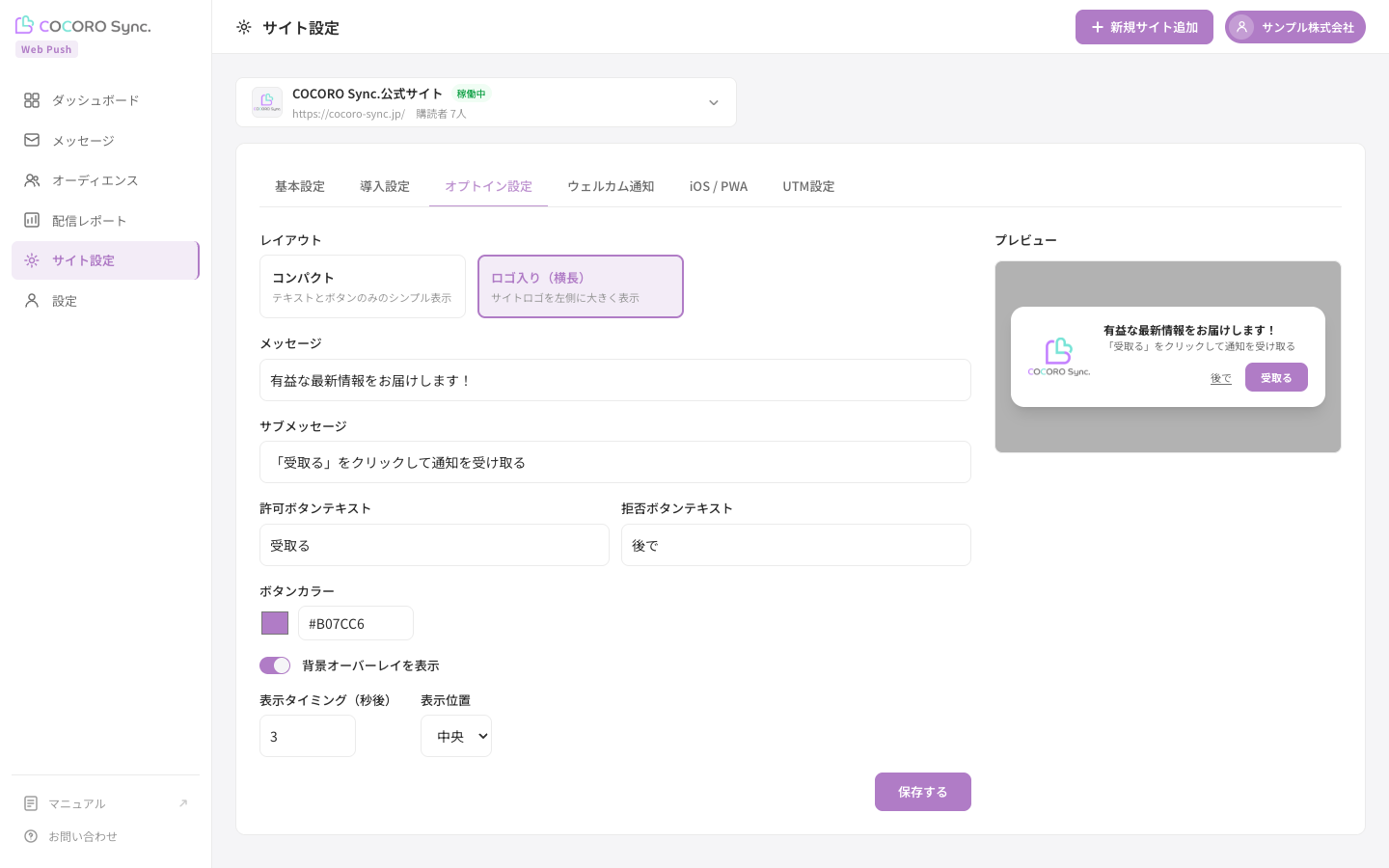This screenshot has height=868, width=1389.
Task: Open the お問い合わせ link
Action: click(x=105, y=836)
